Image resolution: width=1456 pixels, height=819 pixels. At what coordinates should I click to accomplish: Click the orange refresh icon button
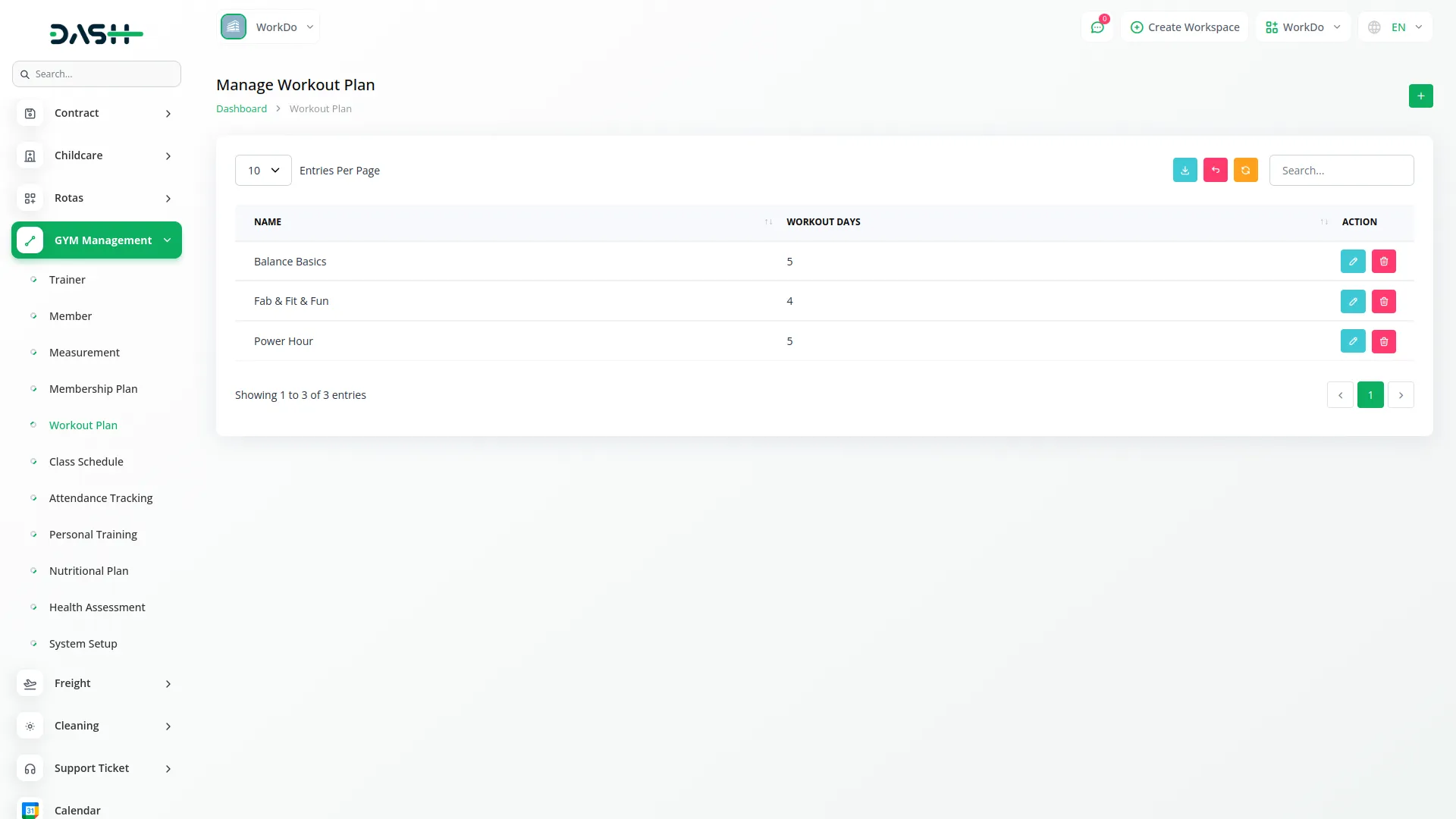tap(1245, 170)
